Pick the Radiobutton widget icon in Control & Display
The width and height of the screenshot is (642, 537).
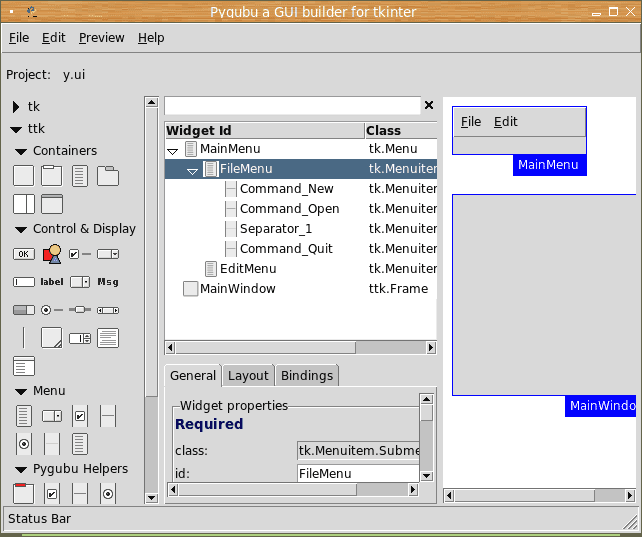click(52, 310)
